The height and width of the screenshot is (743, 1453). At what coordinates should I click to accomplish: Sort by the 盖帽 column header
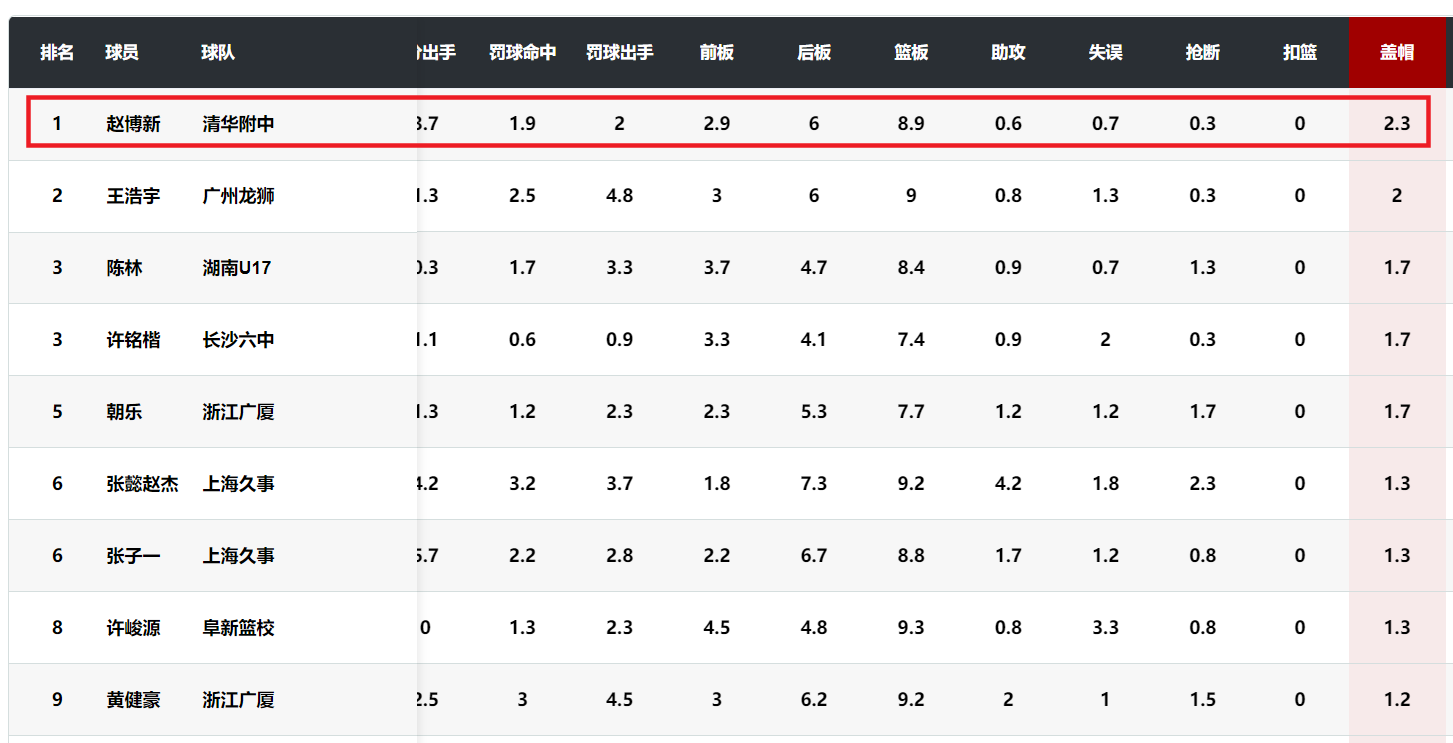[1396, 53]
